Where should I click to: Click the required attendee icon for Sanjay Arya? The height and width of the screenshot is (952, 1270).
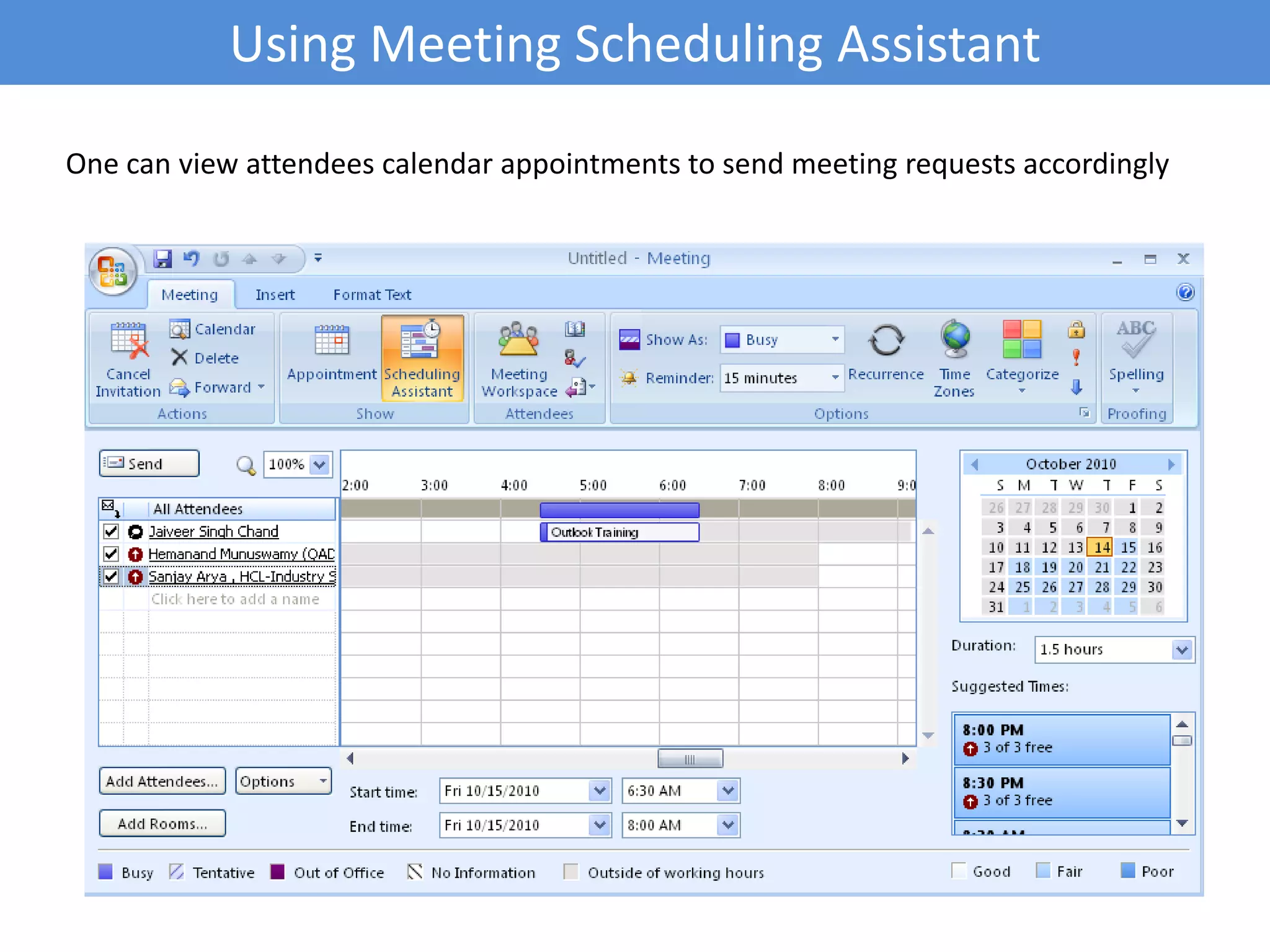(x=135, y=577)
